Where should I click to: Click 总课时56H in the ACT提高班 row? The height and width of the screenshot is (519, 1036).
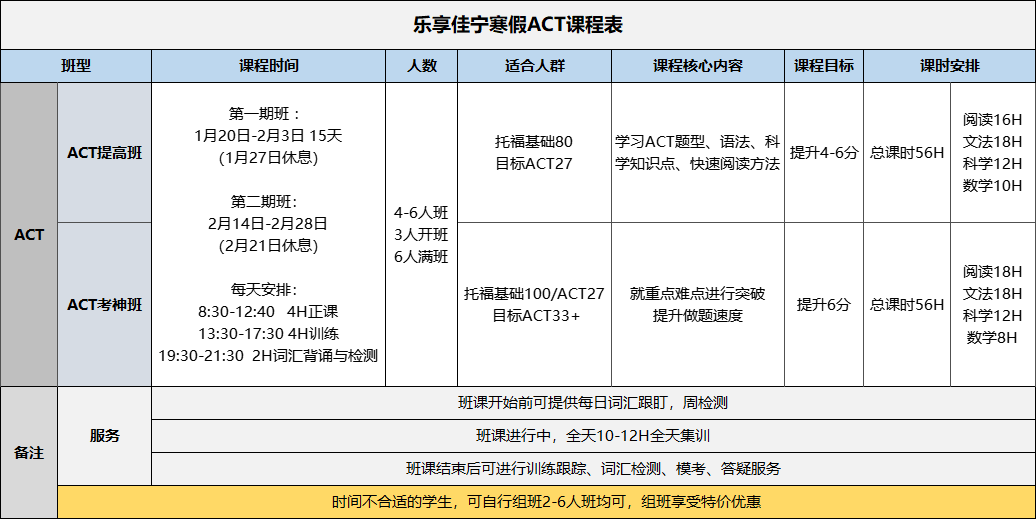[x=906, y=153]
